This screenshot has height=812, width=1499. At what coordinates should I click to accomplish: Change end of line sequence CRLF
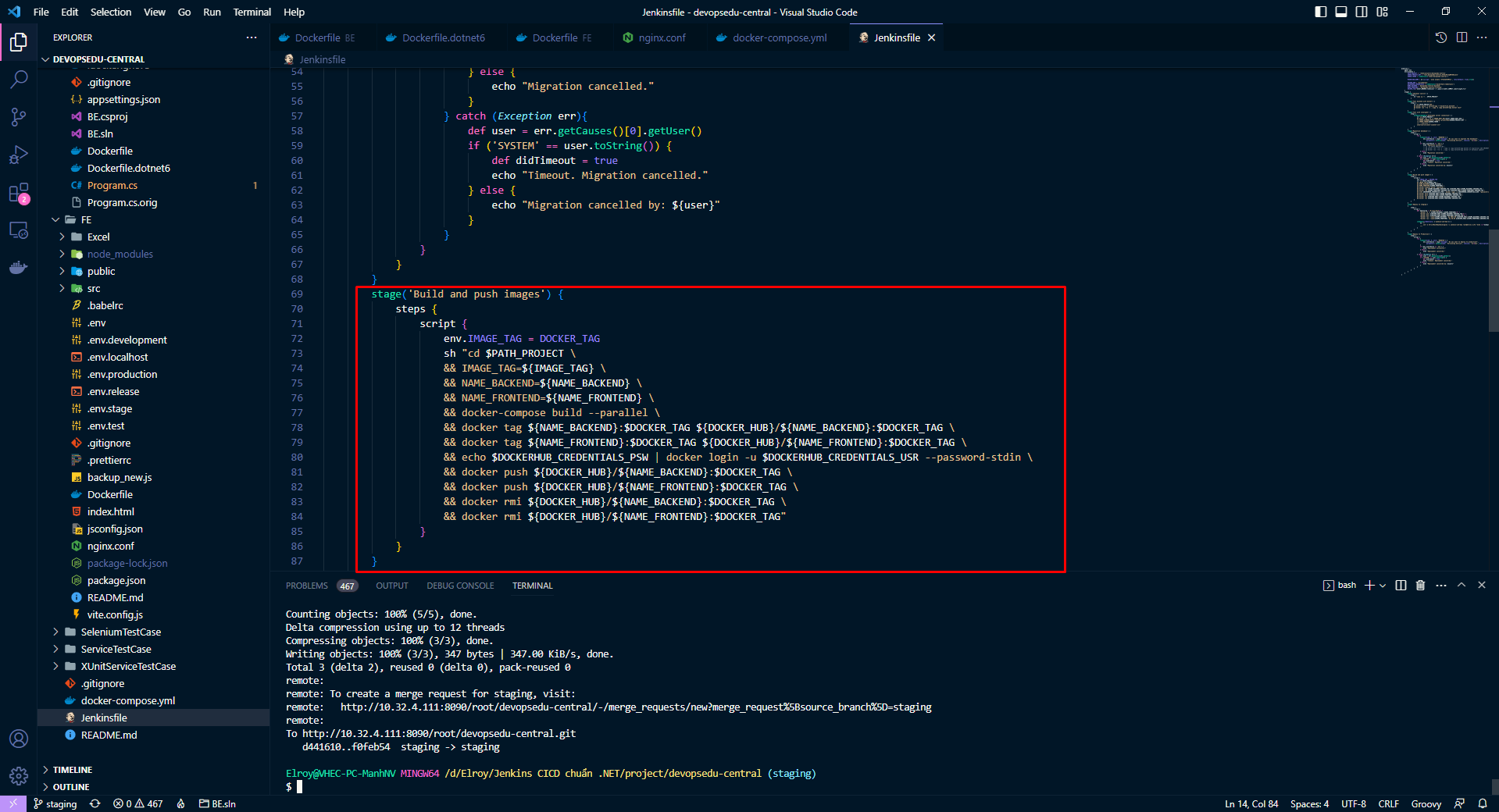(1388, 803)
